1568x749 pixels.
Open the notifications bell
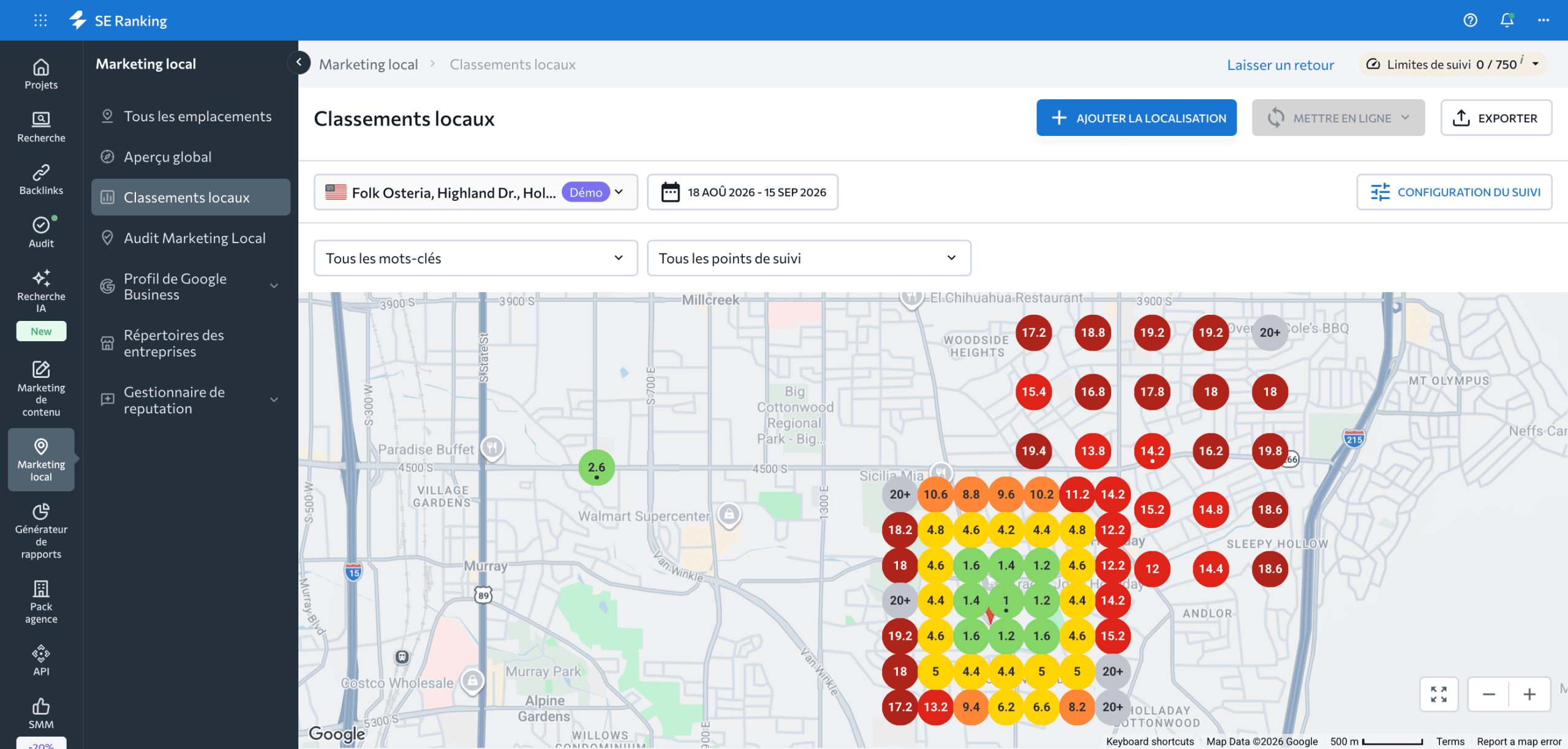click(1507, 20)
